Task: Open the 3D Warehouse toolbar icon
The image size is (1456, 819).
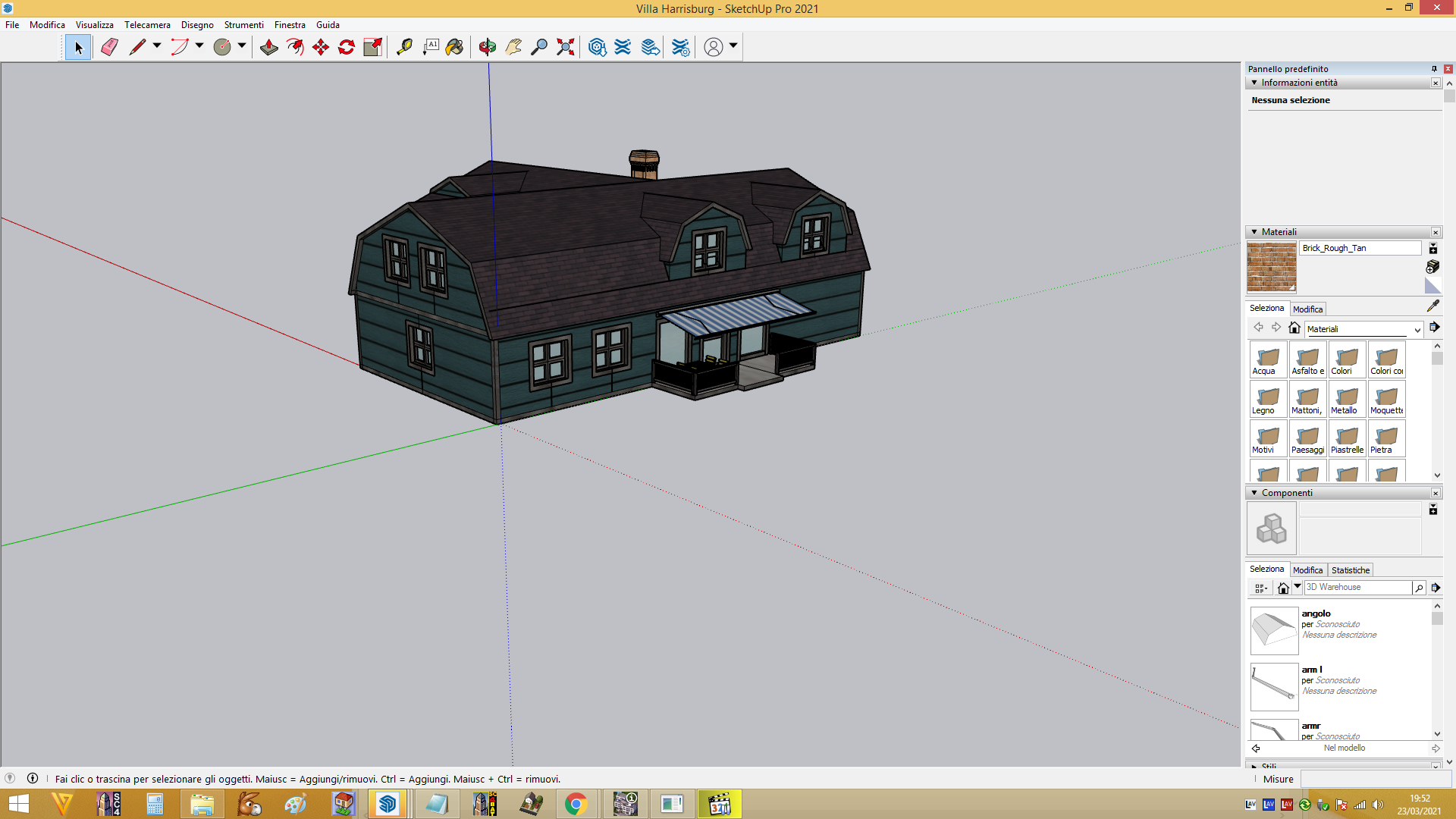Action: (597, 47)
